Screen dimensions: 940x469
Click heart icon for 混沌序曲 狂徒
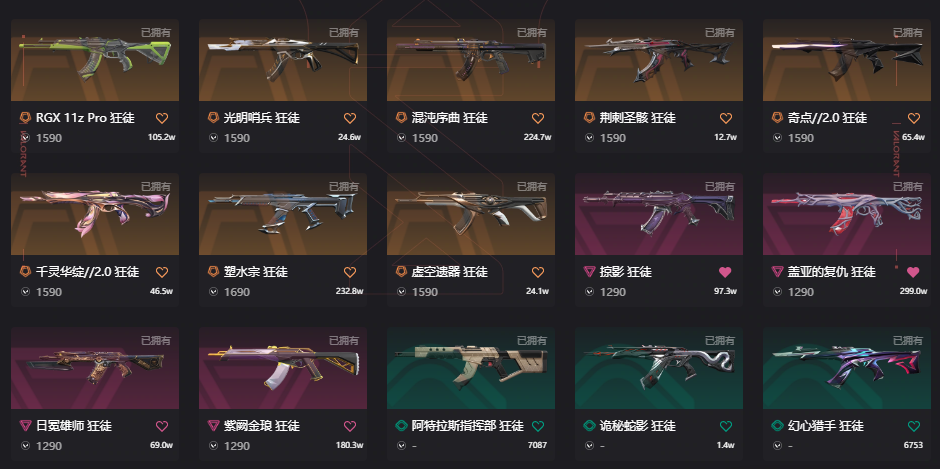click(x=538, y=118)
